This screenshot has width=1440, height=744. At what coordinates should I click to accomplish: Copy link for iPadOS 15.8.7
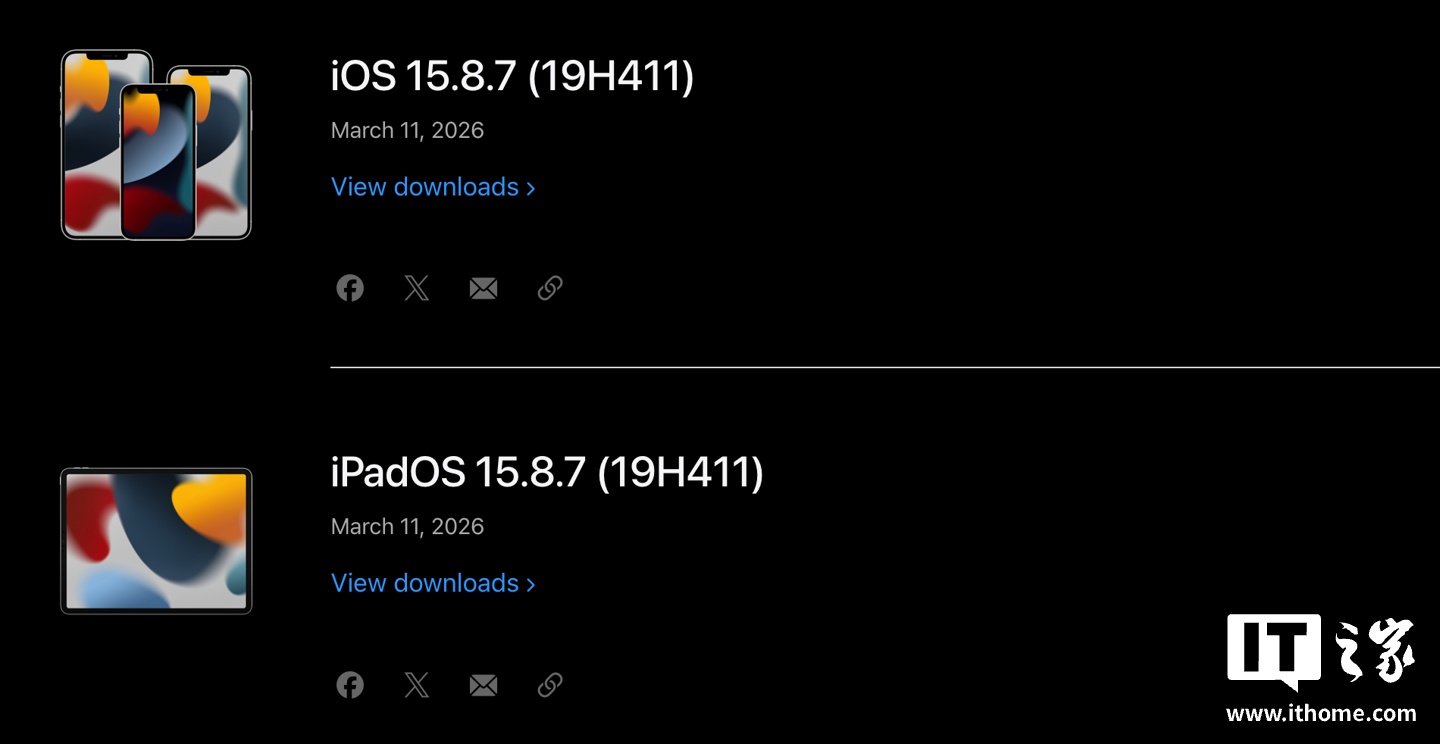tap(550, 685)
